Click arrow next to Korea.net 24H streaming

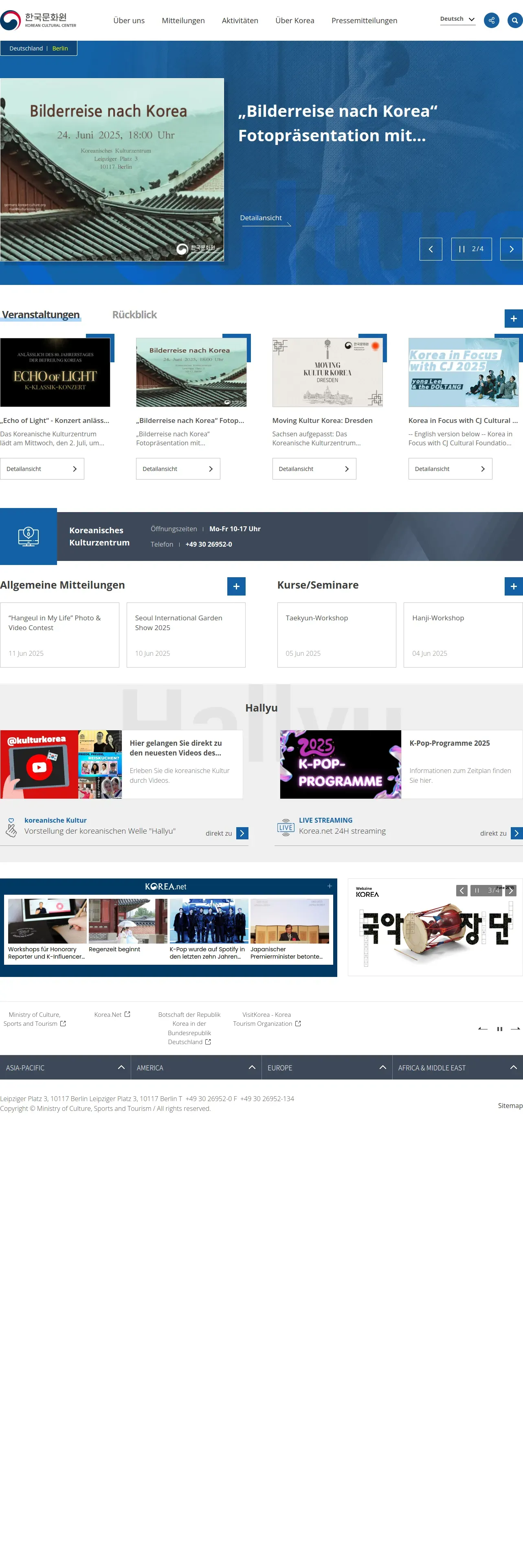coord(516,833)
